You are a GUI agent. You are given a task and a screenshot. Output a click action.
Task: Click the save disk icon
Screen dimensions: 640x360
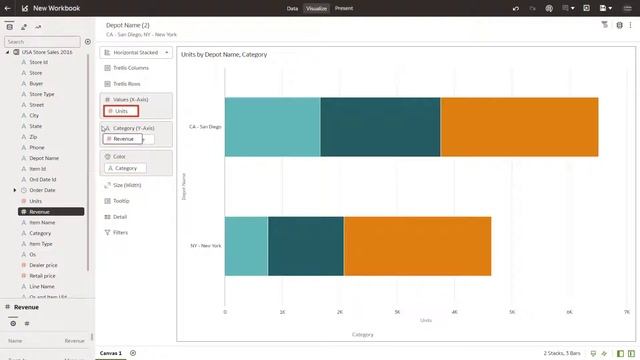tap(603, 8)
